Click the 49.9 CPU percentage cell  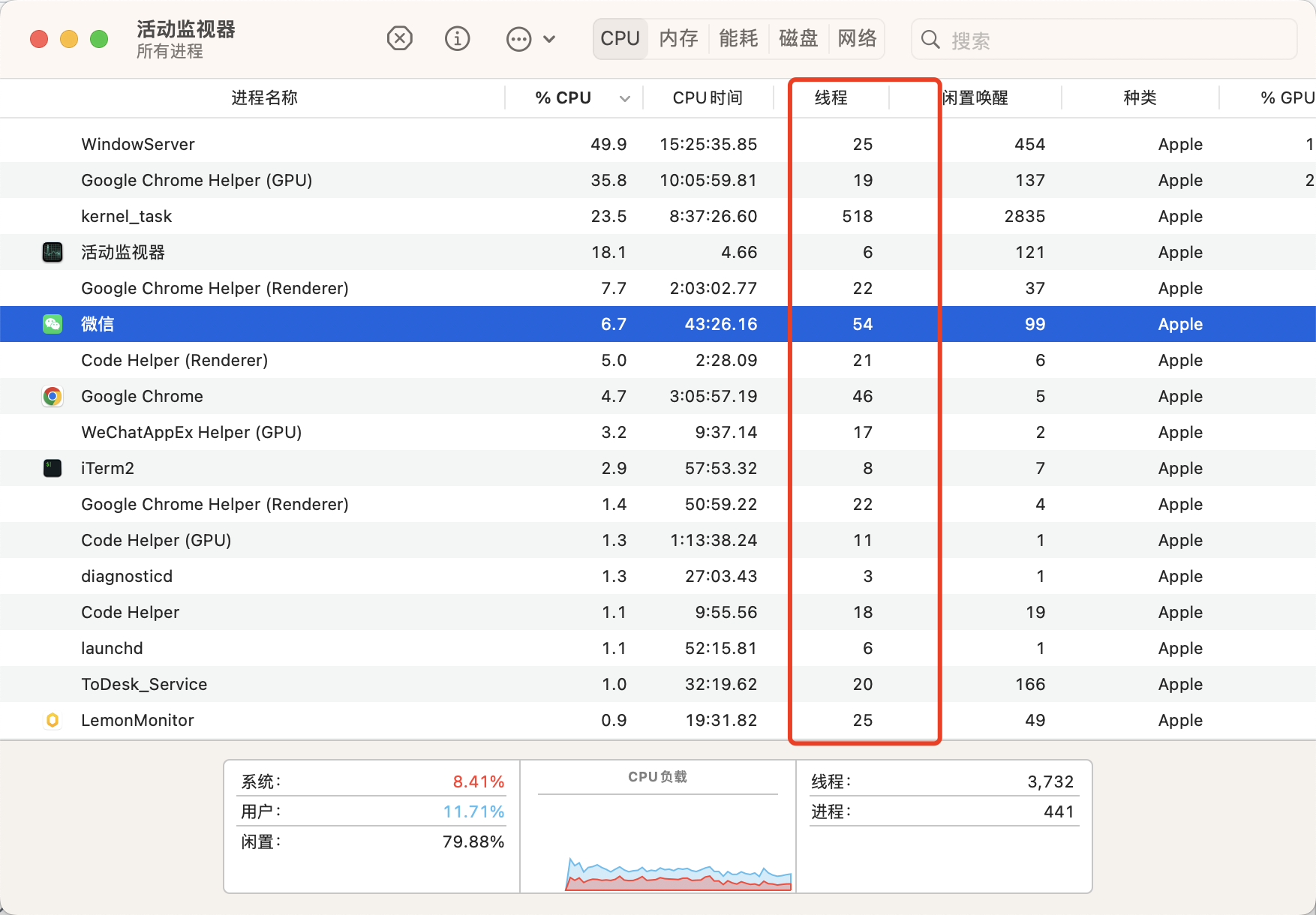[608, 144]
